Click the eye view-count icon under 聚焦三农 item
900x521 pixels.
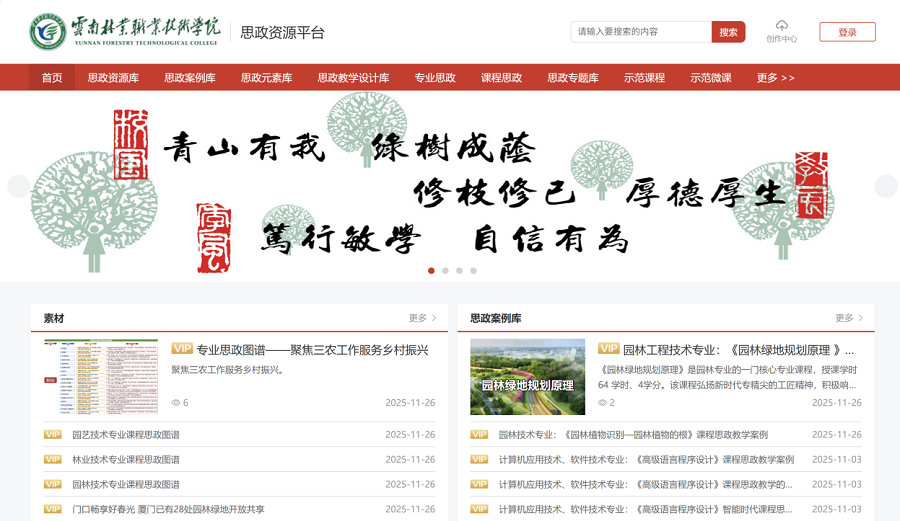point(176,403)
